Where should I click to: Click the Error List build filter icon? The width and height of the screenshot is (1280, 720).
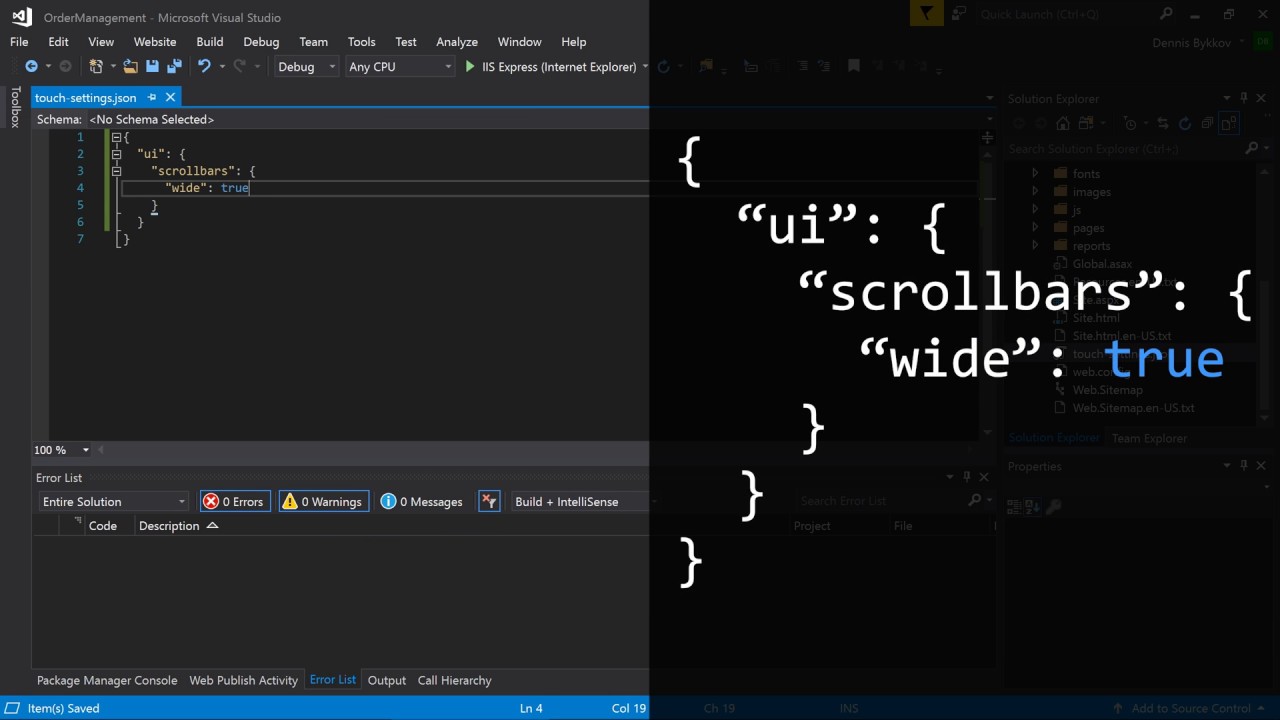tap(489, 501)
